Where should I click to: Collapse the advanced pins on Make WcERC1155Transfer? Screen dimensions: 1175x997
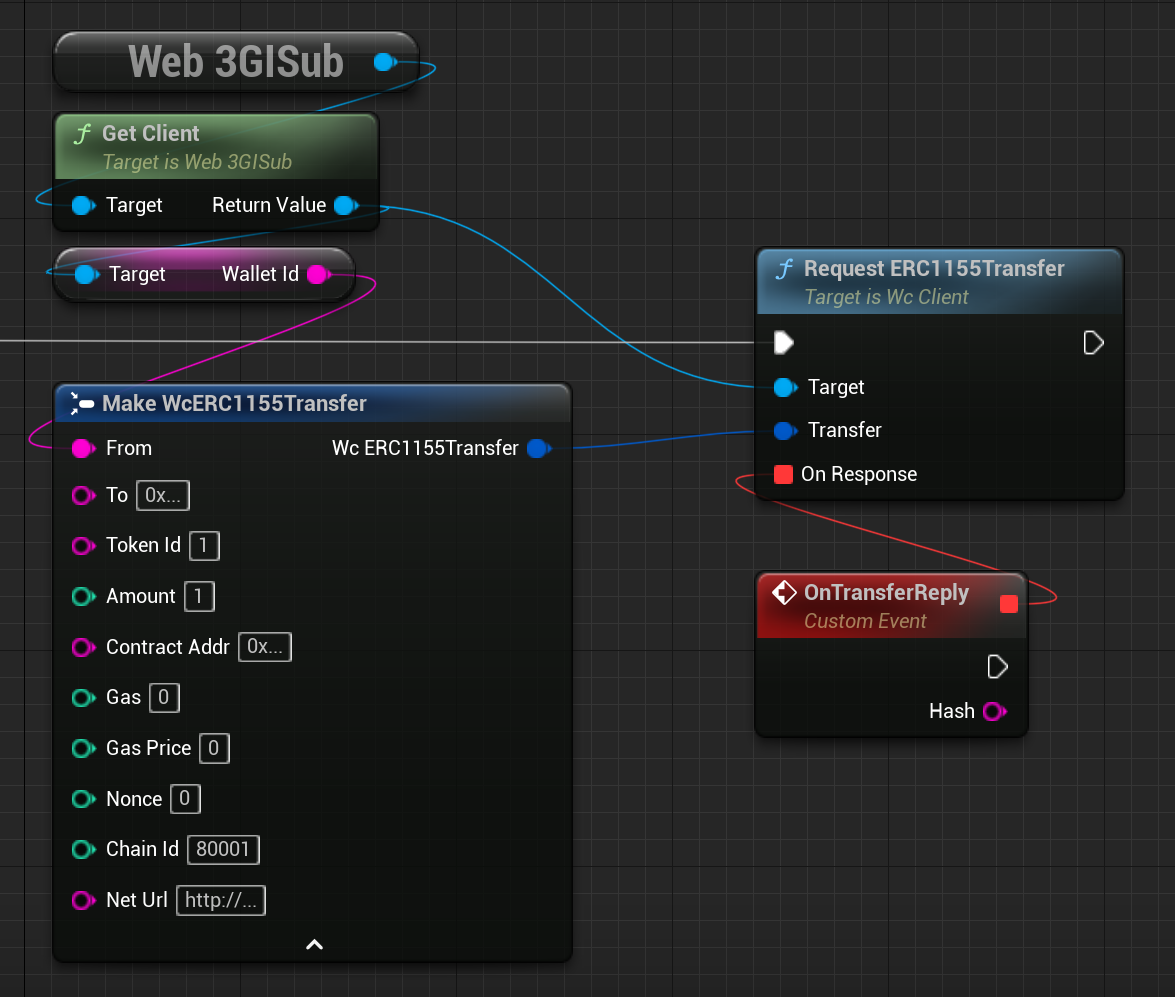coord(313,944)
